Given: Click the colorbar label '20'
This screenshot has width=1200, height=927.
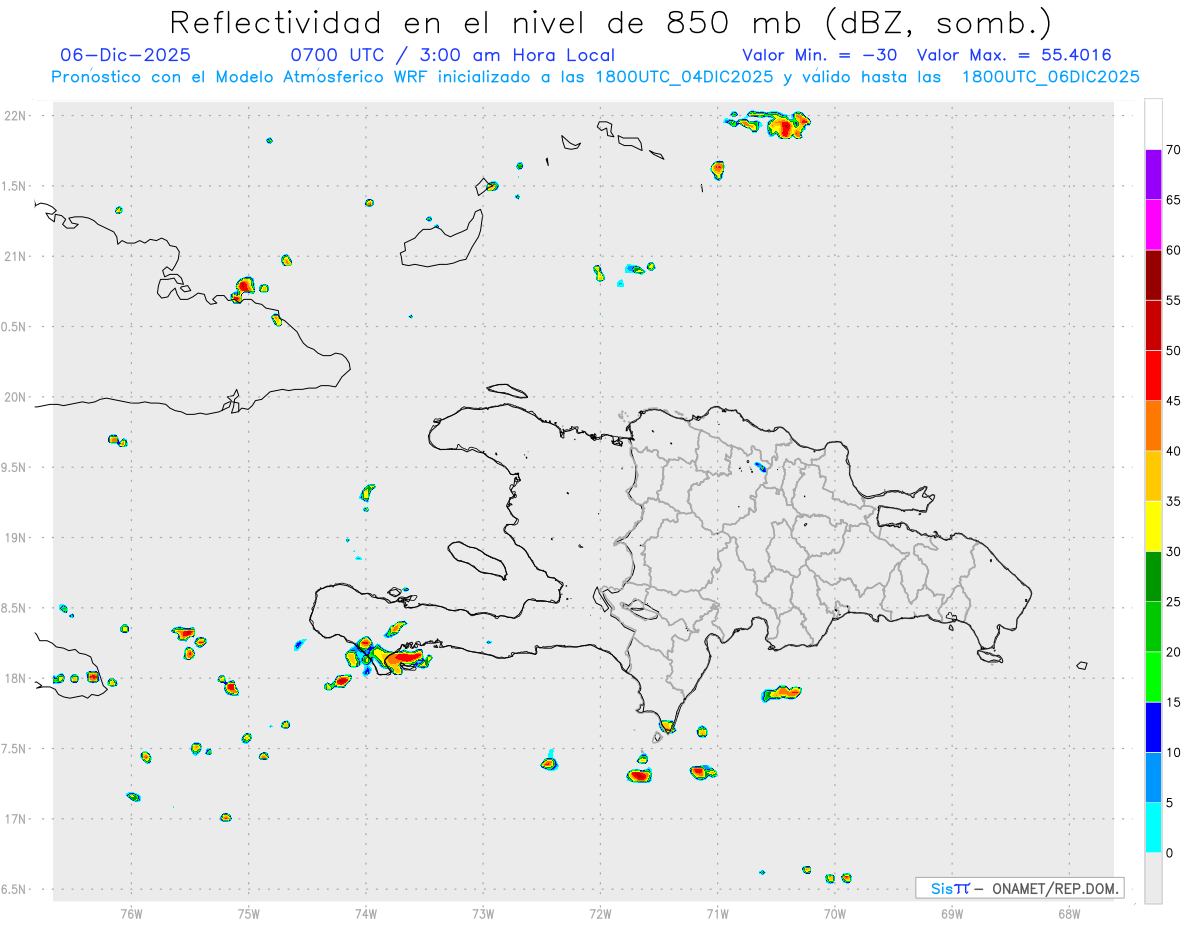Looking at the screenshot, I should (1173, 652).
